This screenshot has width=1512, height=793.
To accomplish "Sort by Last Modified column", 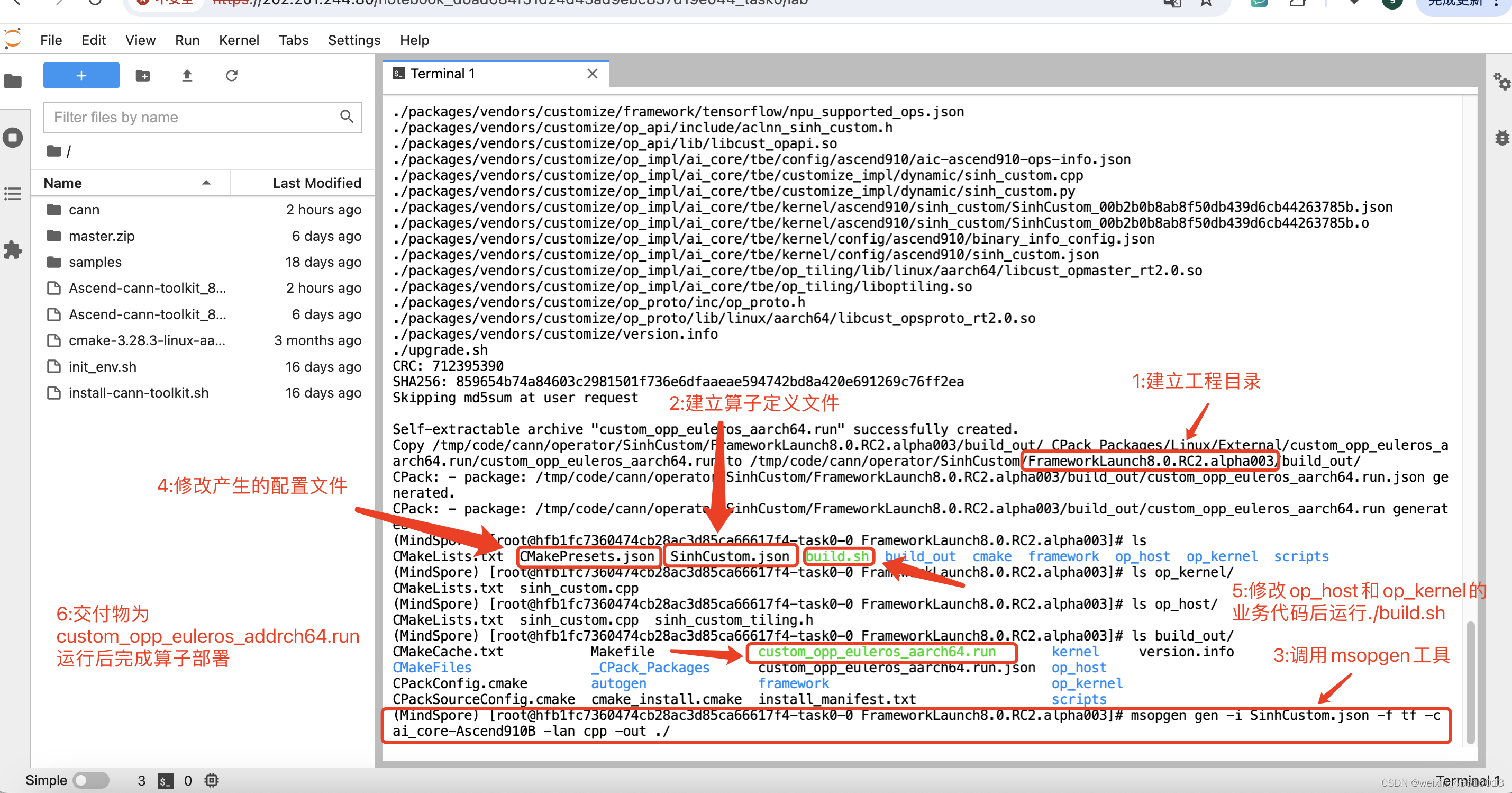I will point(316,183).
